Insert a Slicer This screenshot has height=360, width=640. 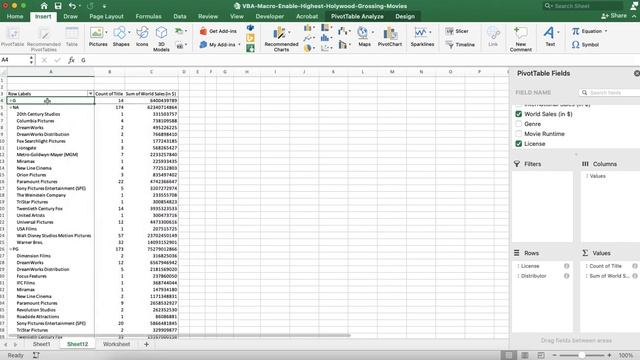457,31
